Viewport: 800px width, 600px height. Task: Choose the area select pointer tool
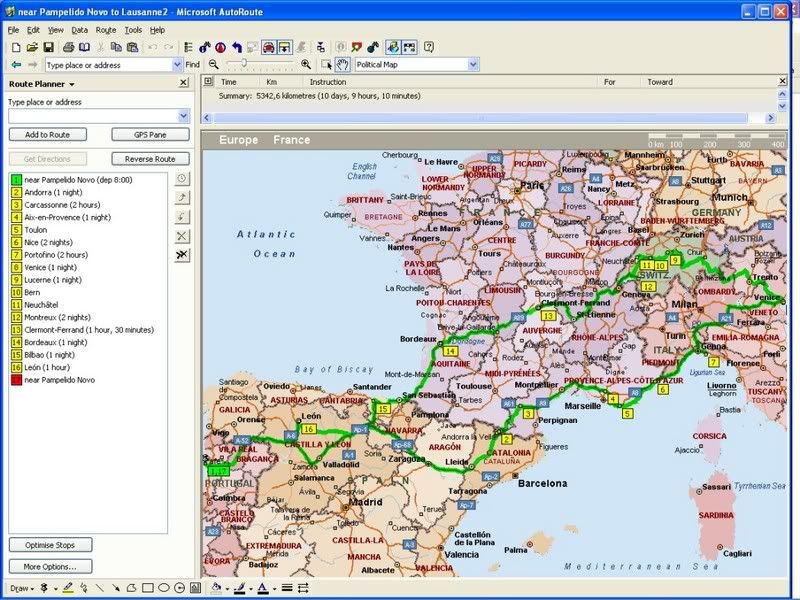(327, 64)
